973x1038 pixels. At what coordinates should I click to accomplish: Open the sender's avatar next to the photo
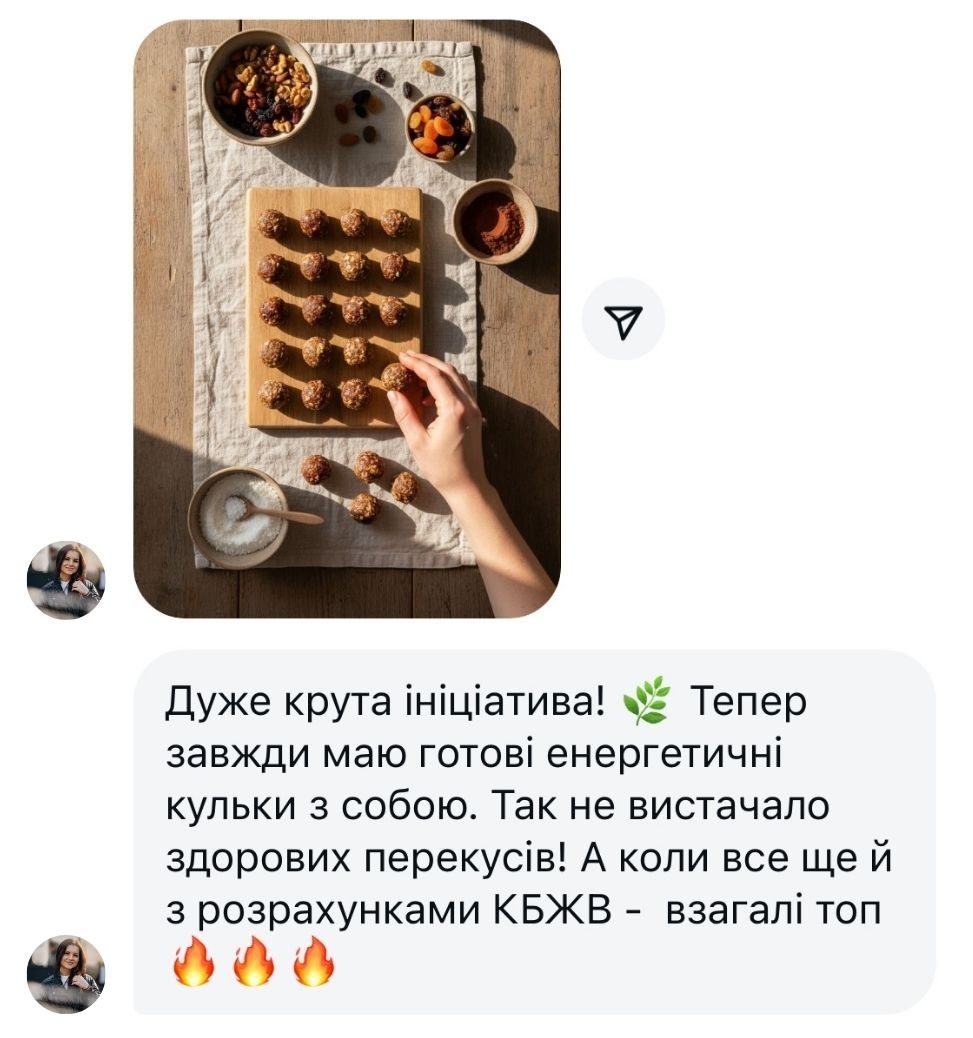[x=66, y=580]
